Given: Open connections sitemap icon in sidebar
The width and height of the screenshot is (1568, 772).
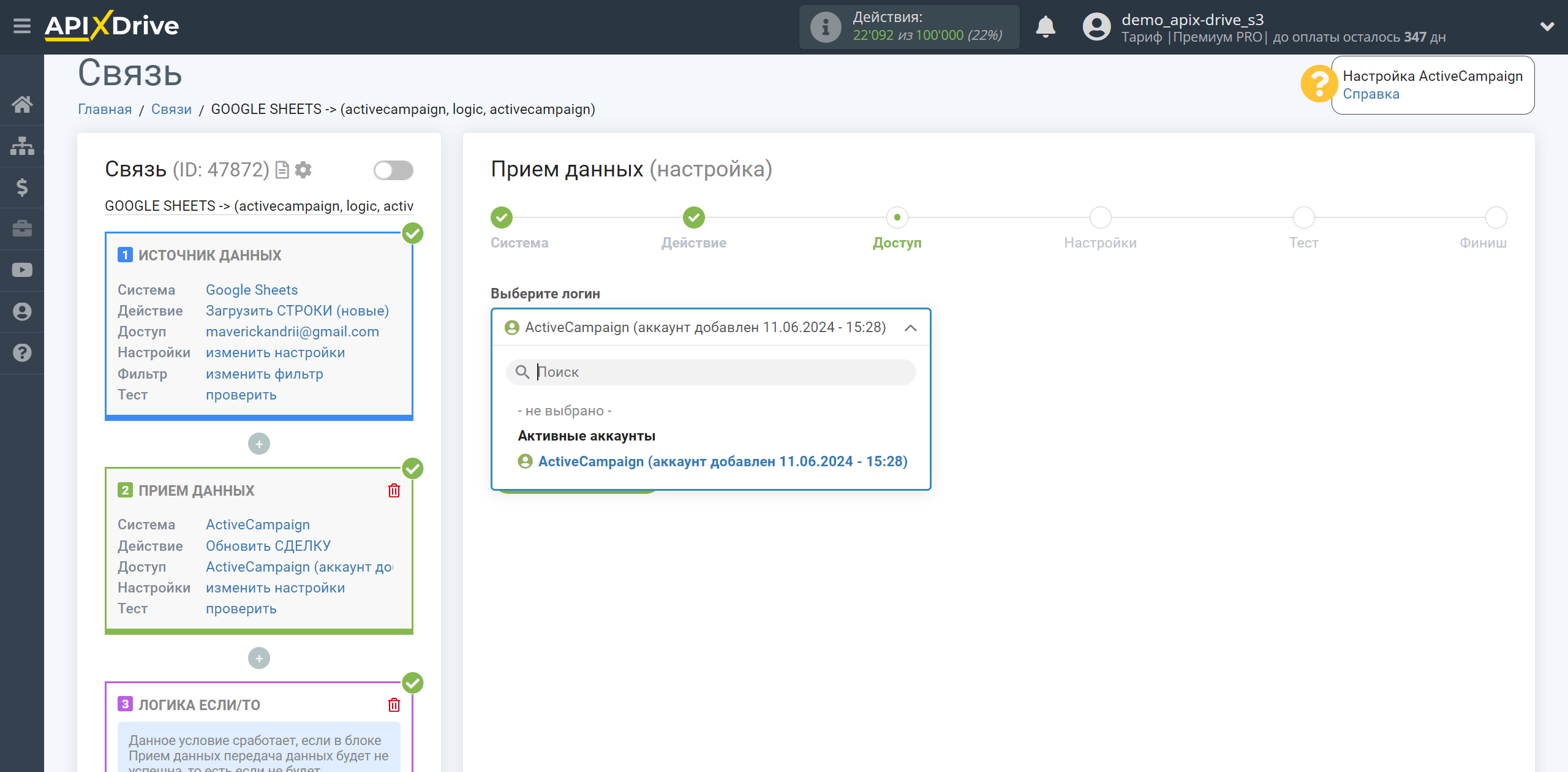Looking at the screenshot, I should 22,146.
